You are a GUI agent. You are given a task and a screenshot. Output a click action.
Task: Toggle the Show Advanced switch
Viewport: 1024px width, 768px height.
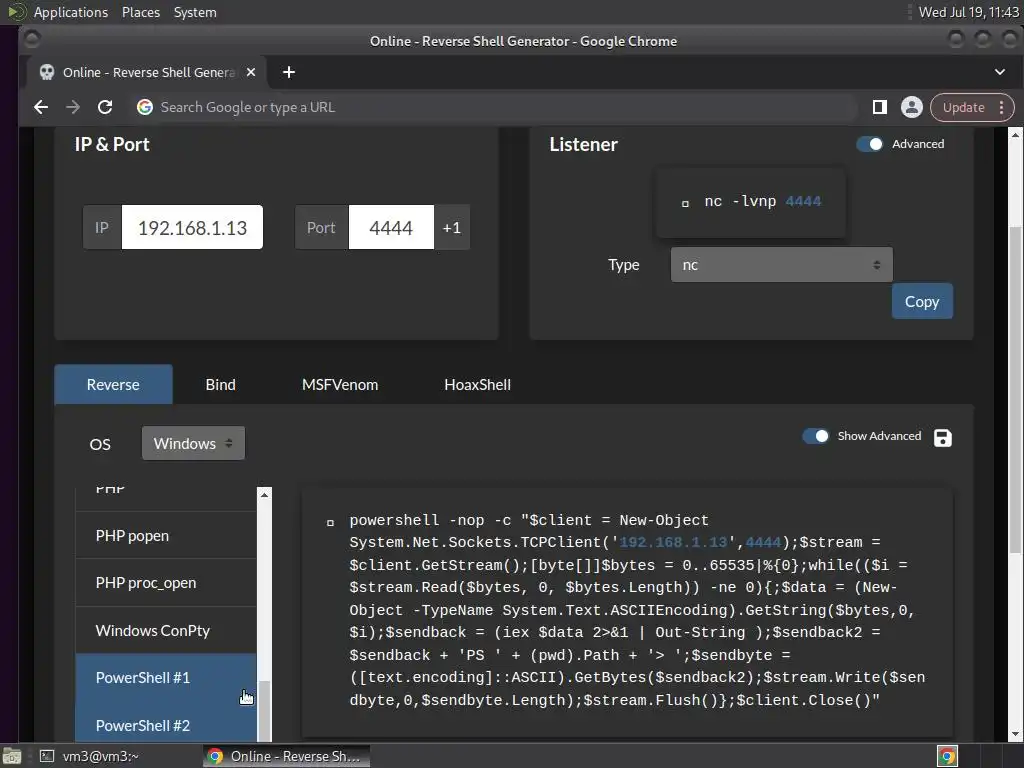tap(816, 436)
